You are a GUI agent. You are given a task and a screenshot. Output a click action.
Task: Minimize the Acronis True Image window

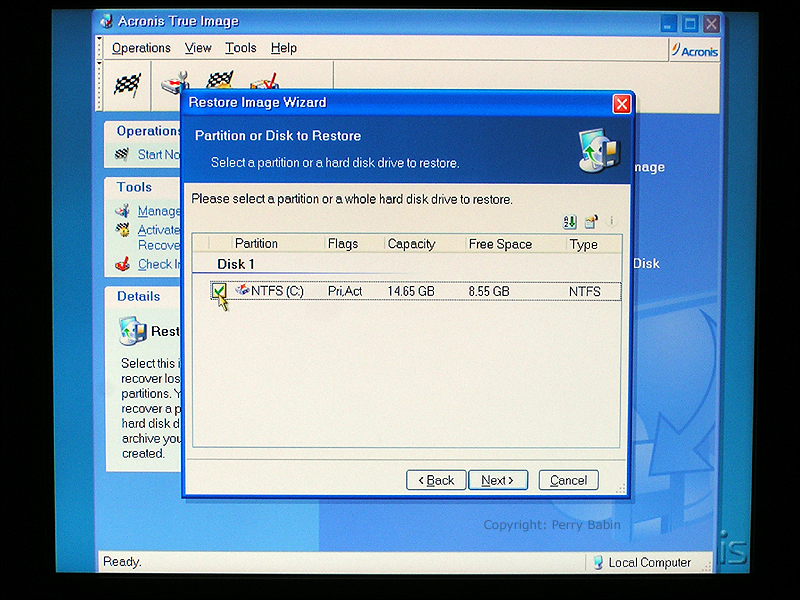pos(668,24)
